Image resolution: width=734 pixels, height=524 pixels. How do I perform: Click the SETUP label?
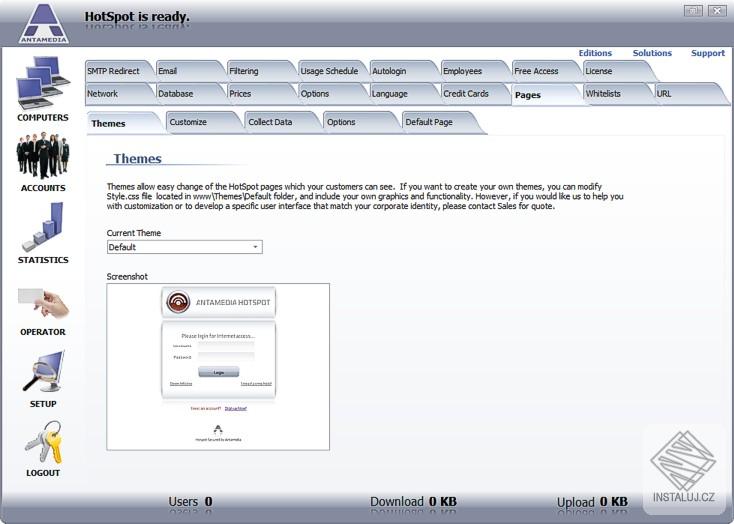[x=43, y=404]
